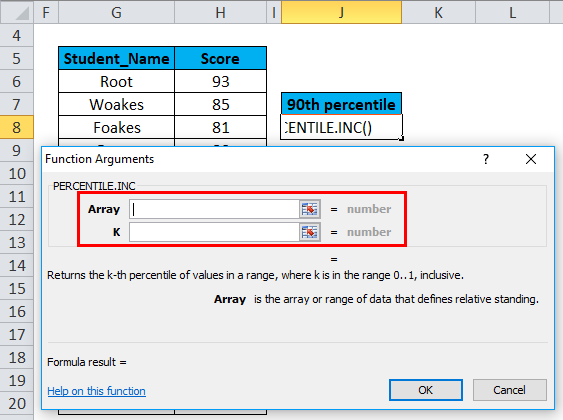Select row 4 header

(17, 36)
